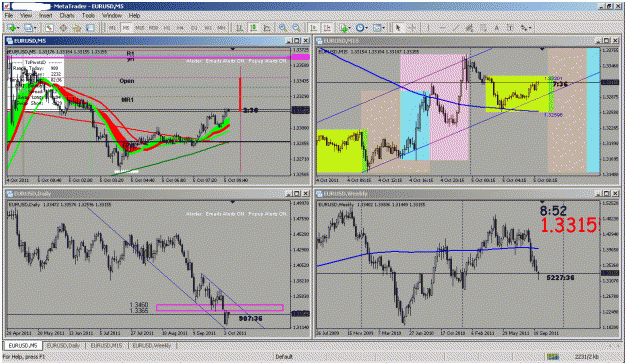Switch to the EURUSD,M15 chart tab

(x=106, y=345)
